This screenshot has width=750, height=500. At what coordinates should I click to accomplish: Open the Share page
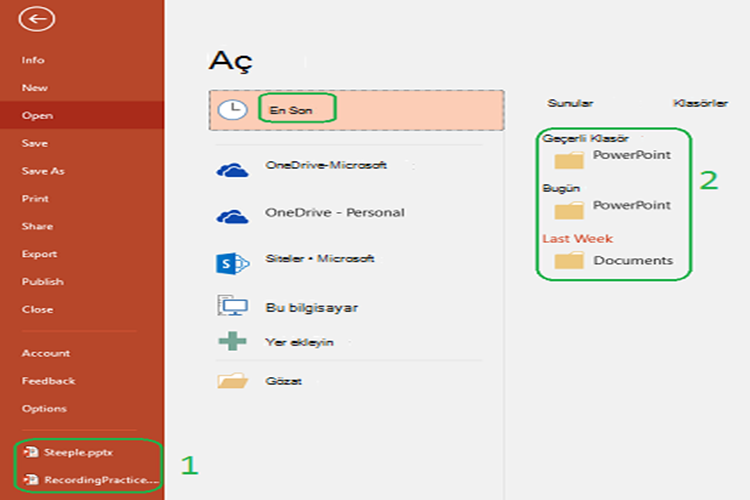click(37, 226)
